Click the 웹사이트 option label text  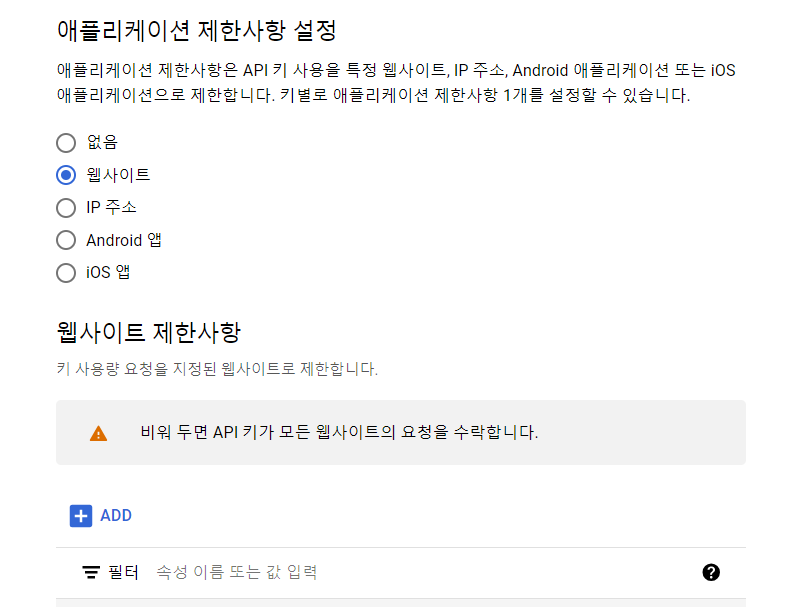(118, 175)
